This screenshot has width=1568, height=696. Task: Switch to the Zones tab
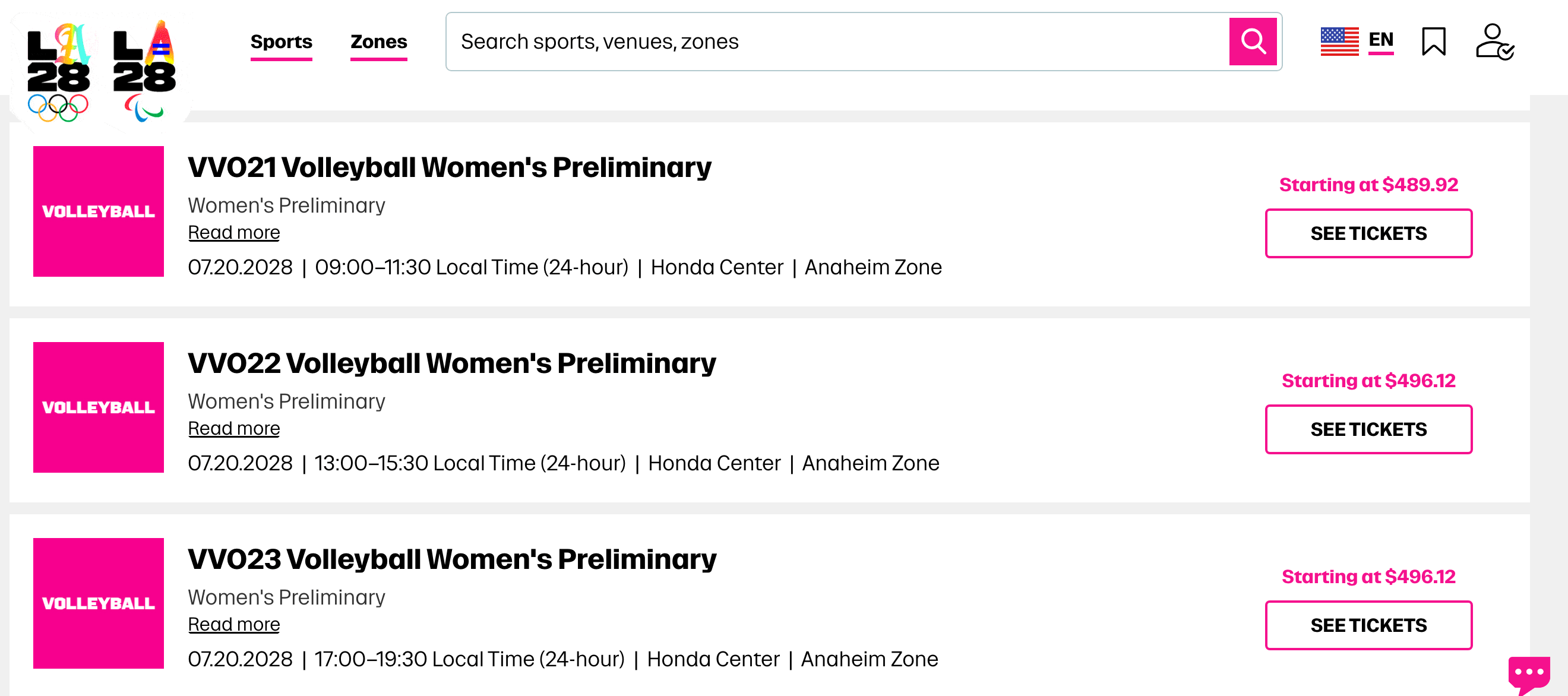point(378,42)
